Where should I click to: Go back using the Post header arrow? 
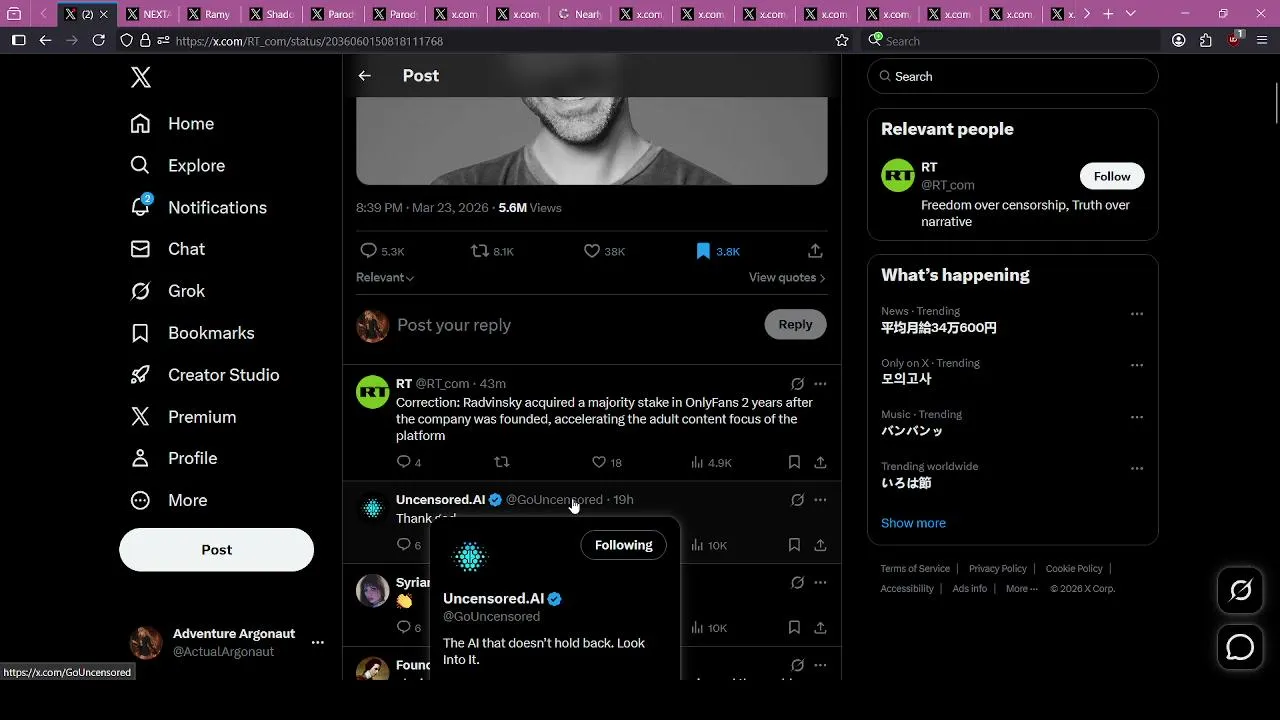point(365,76)
